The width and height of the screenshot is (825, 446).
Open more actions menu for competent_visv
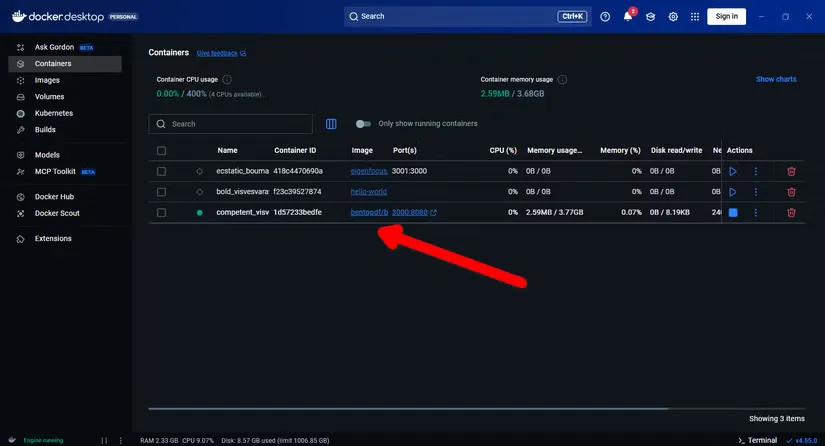coord(755,212)
